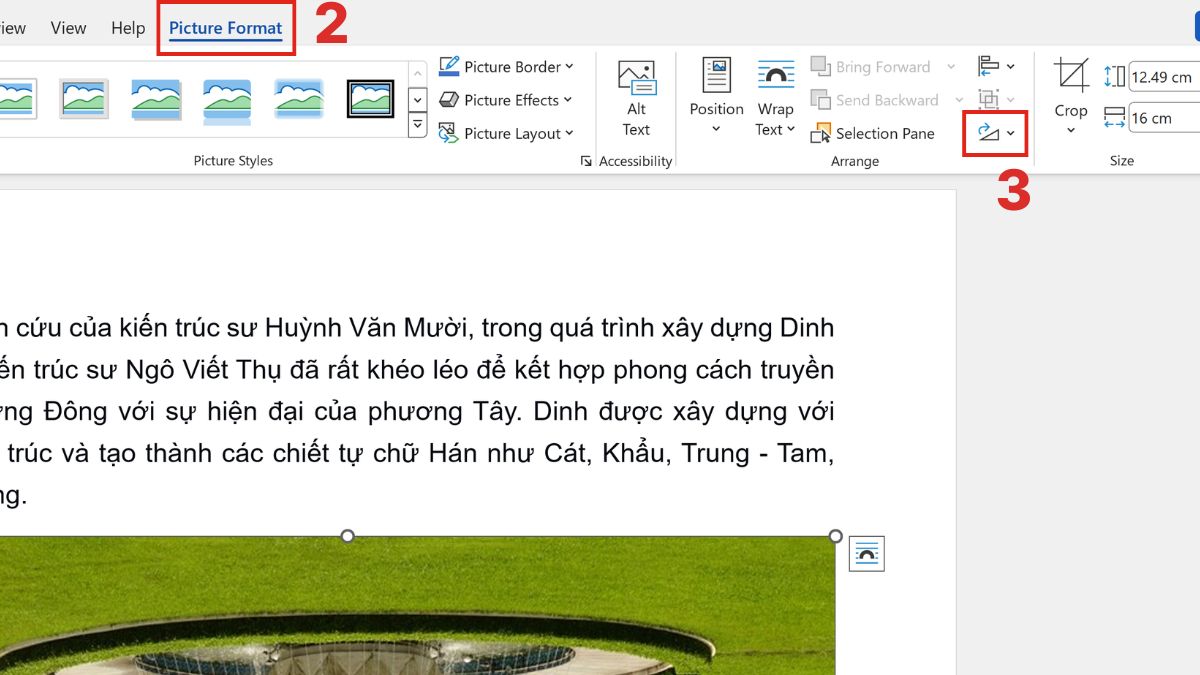Open the Rotate objects icon
The width and height of the screenshot is (1200, 675).
988,132
